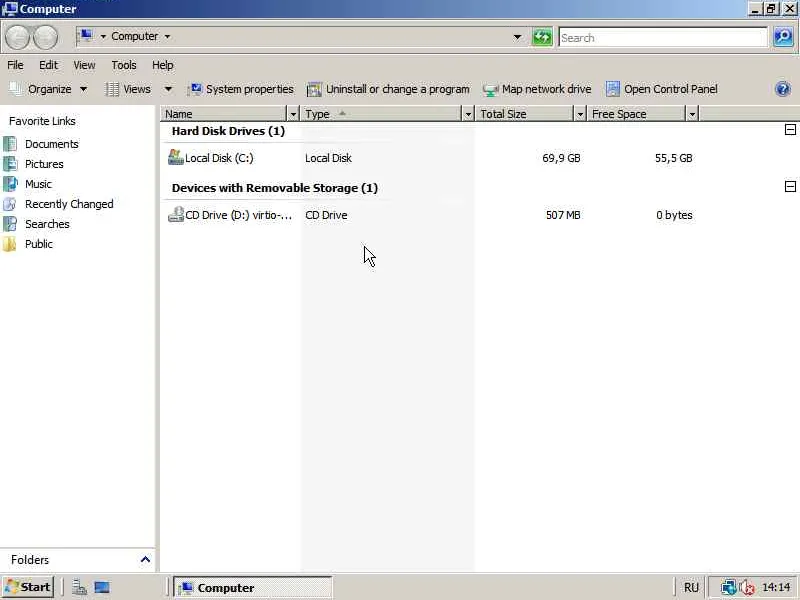The width and height of the screenshot is (800, 600).
Task: Sort by the Type column header
Action: coord(381,114)
